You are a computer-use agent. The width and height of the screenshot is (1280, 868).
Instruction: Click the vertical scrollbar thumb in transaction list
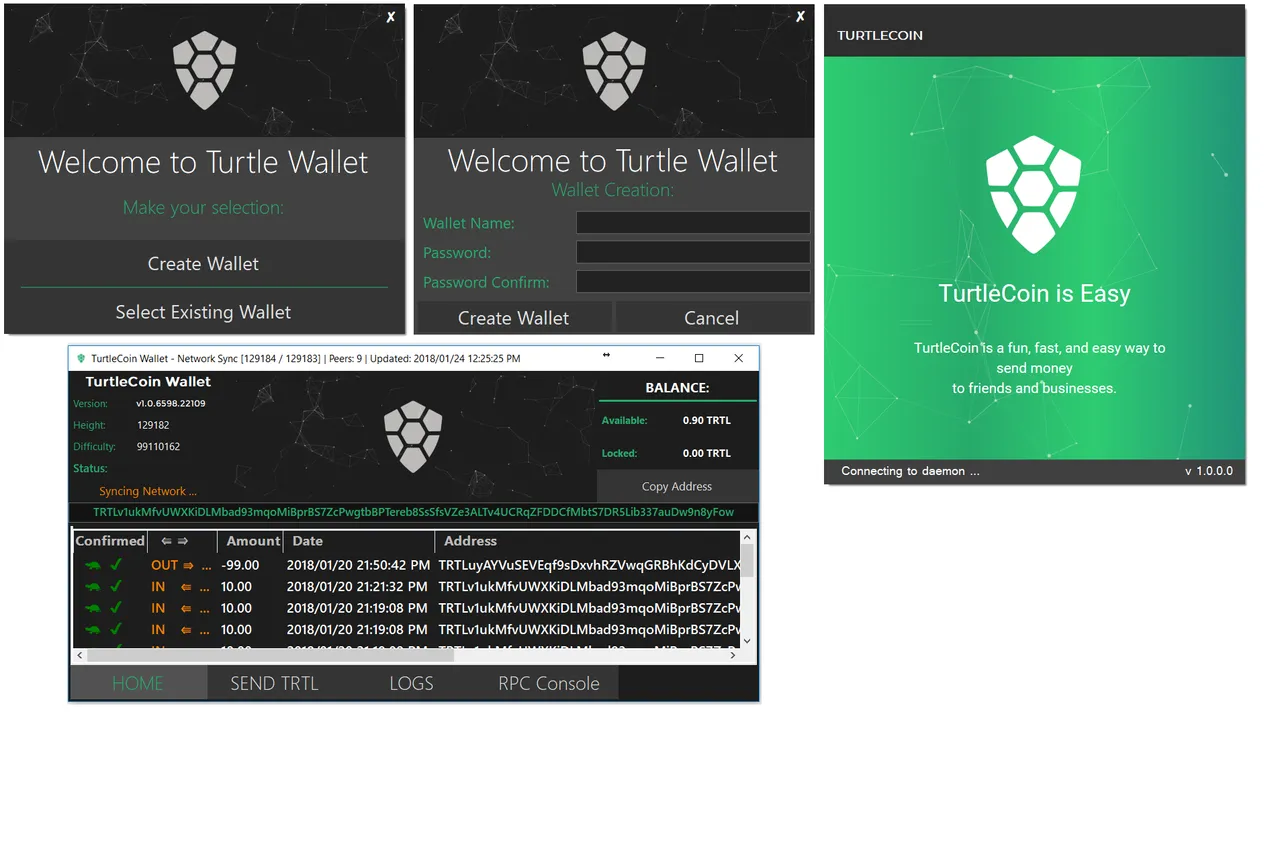point(747,561)
